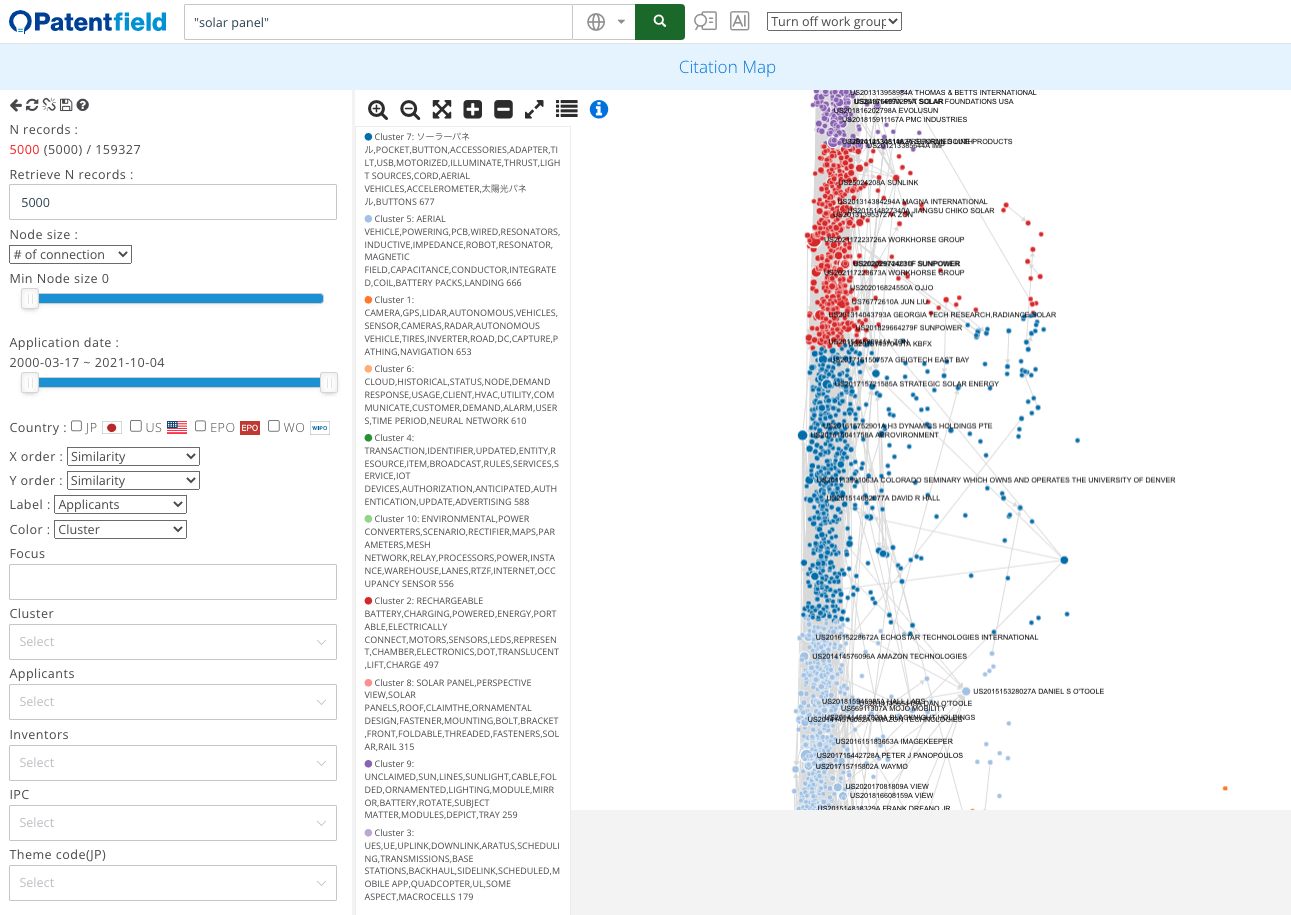Click the AI search icon near search bar
The image size is (1291, 915).
tap(739, 20)
